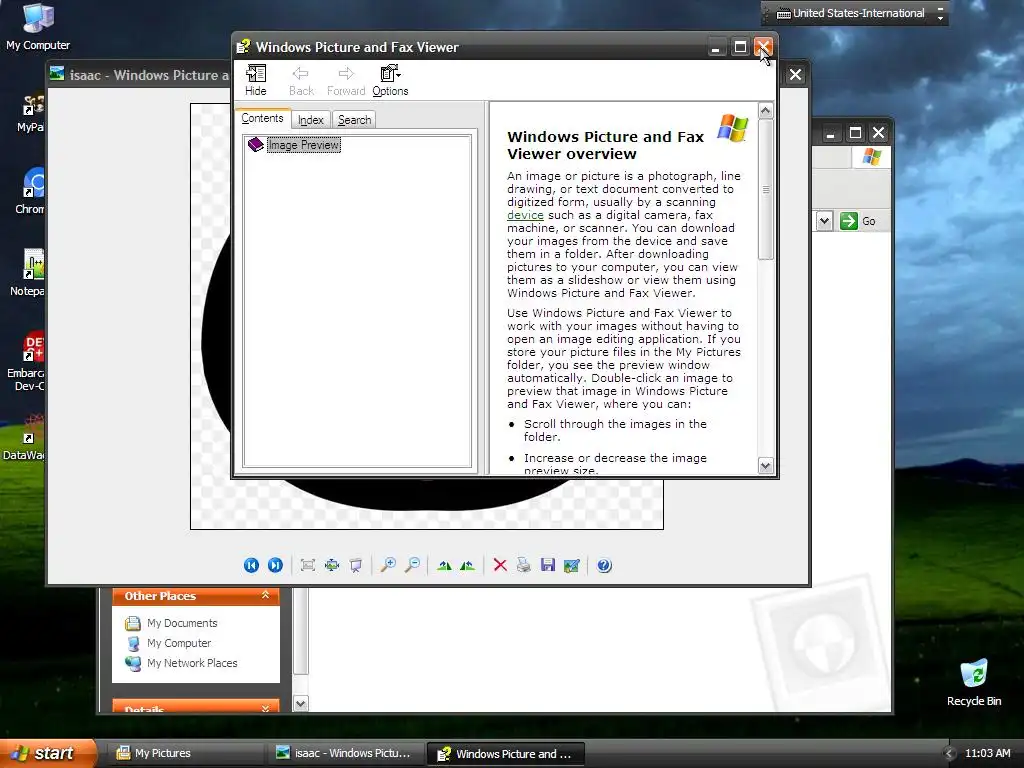Zoom in on the isaac image
Viewport: 1024px width, 768px height.
click(x=389, y=566)
